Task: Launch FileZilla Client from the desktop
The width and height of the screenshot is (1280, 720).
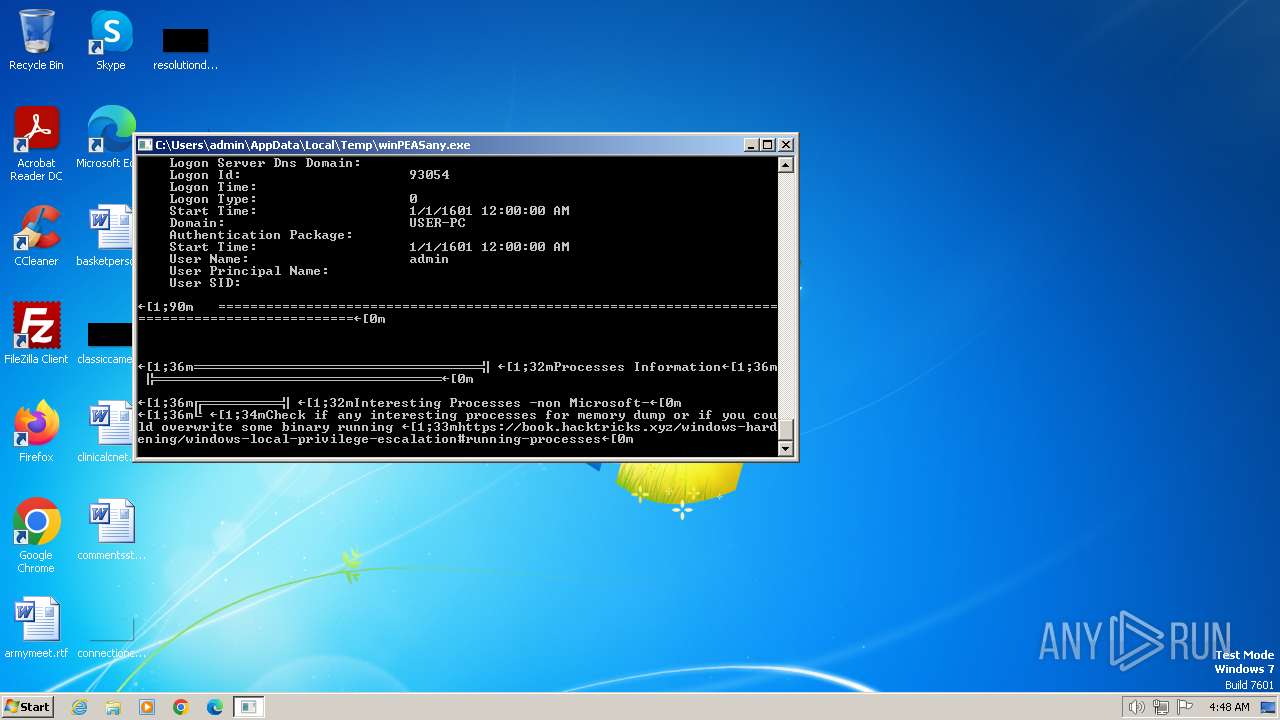Action: [36, 333]
